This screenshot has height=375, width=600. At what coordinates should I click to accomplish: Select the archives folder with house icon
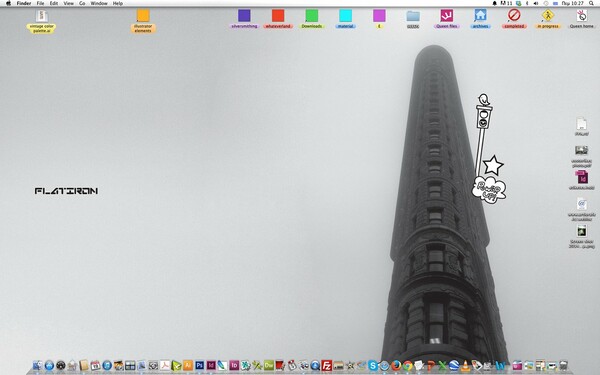(480, 19)
